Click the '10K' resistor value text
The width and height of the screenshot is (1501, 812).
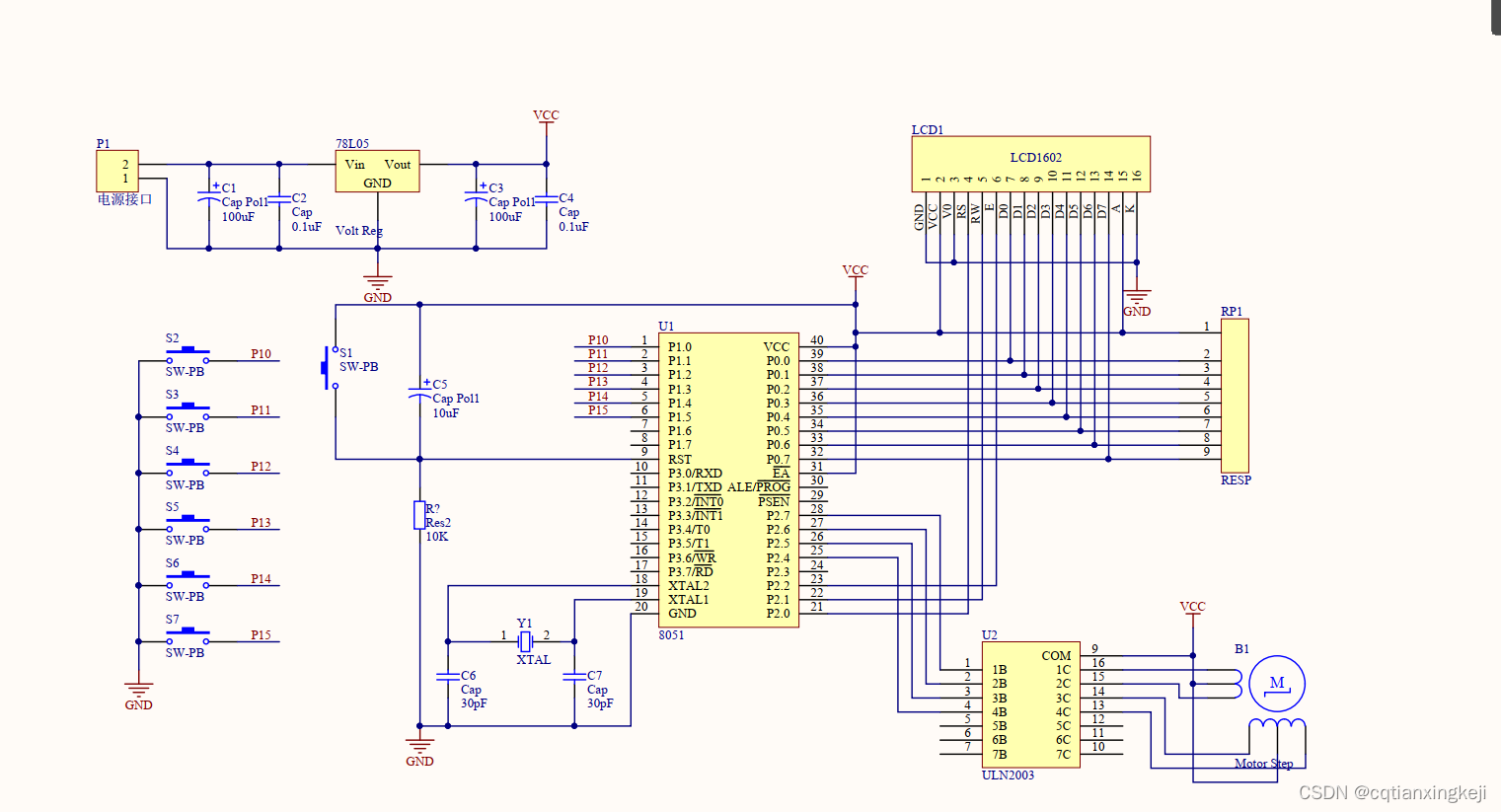[x=437, y=537]
